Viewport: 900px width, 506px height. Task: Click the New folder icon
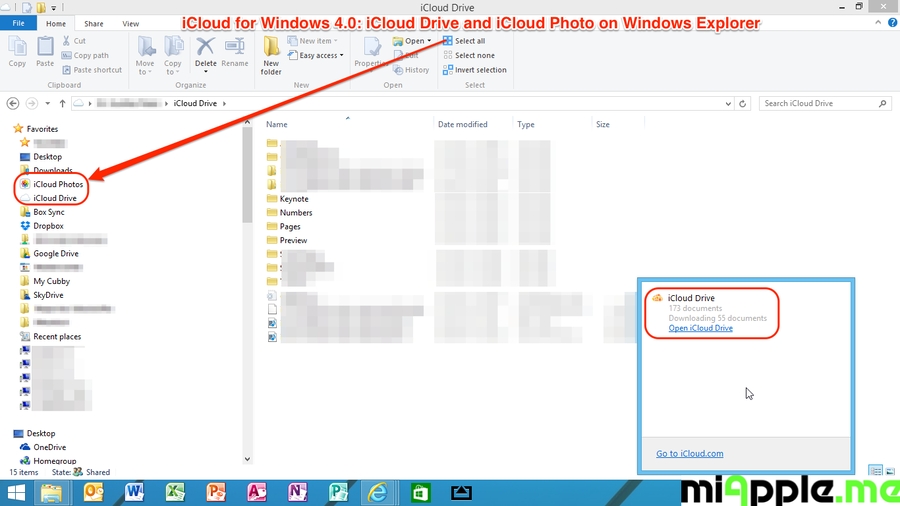click(x=271, y=54)
